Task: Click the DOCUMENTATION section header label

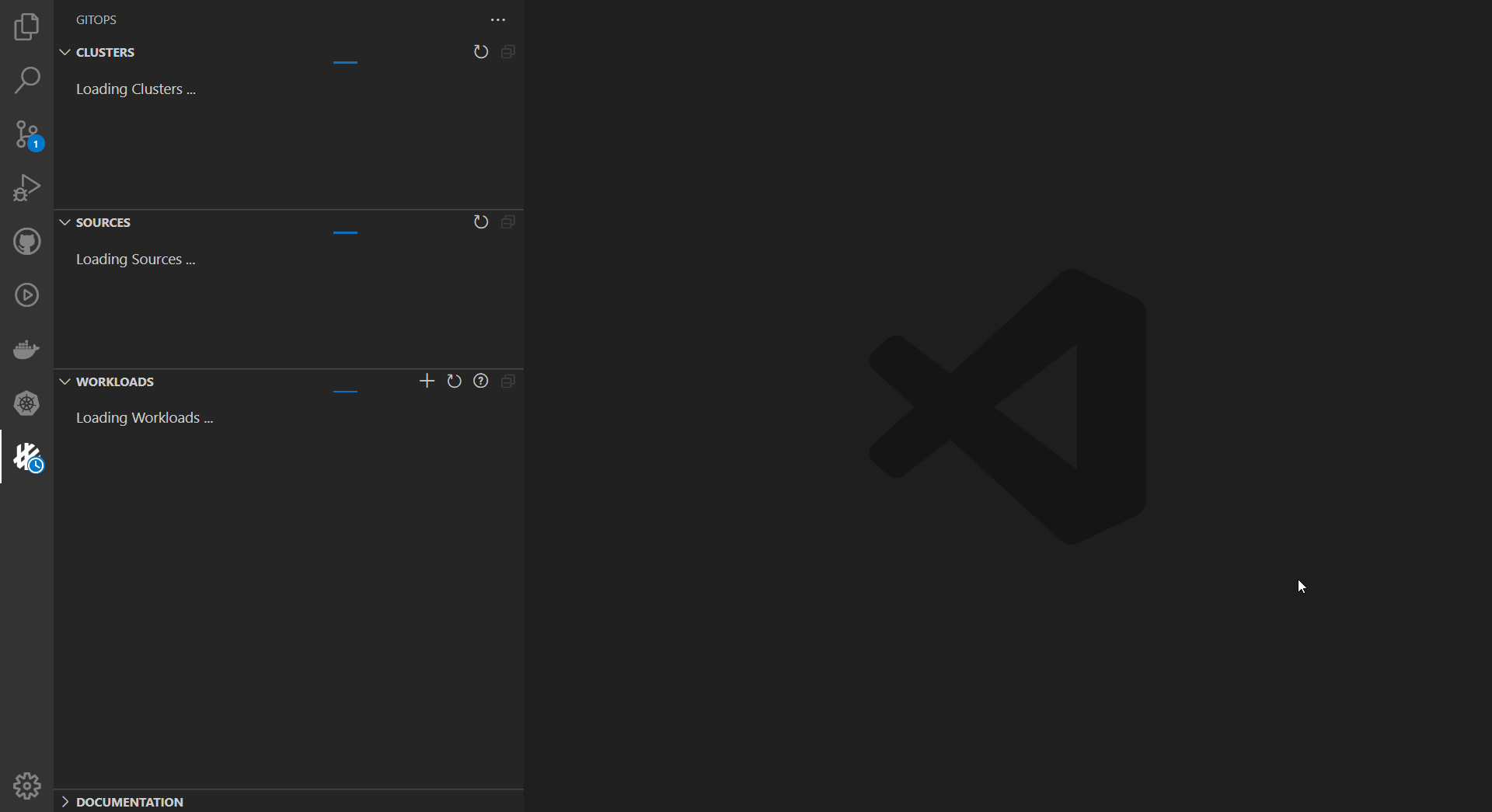Action: (x=130, y=802)
